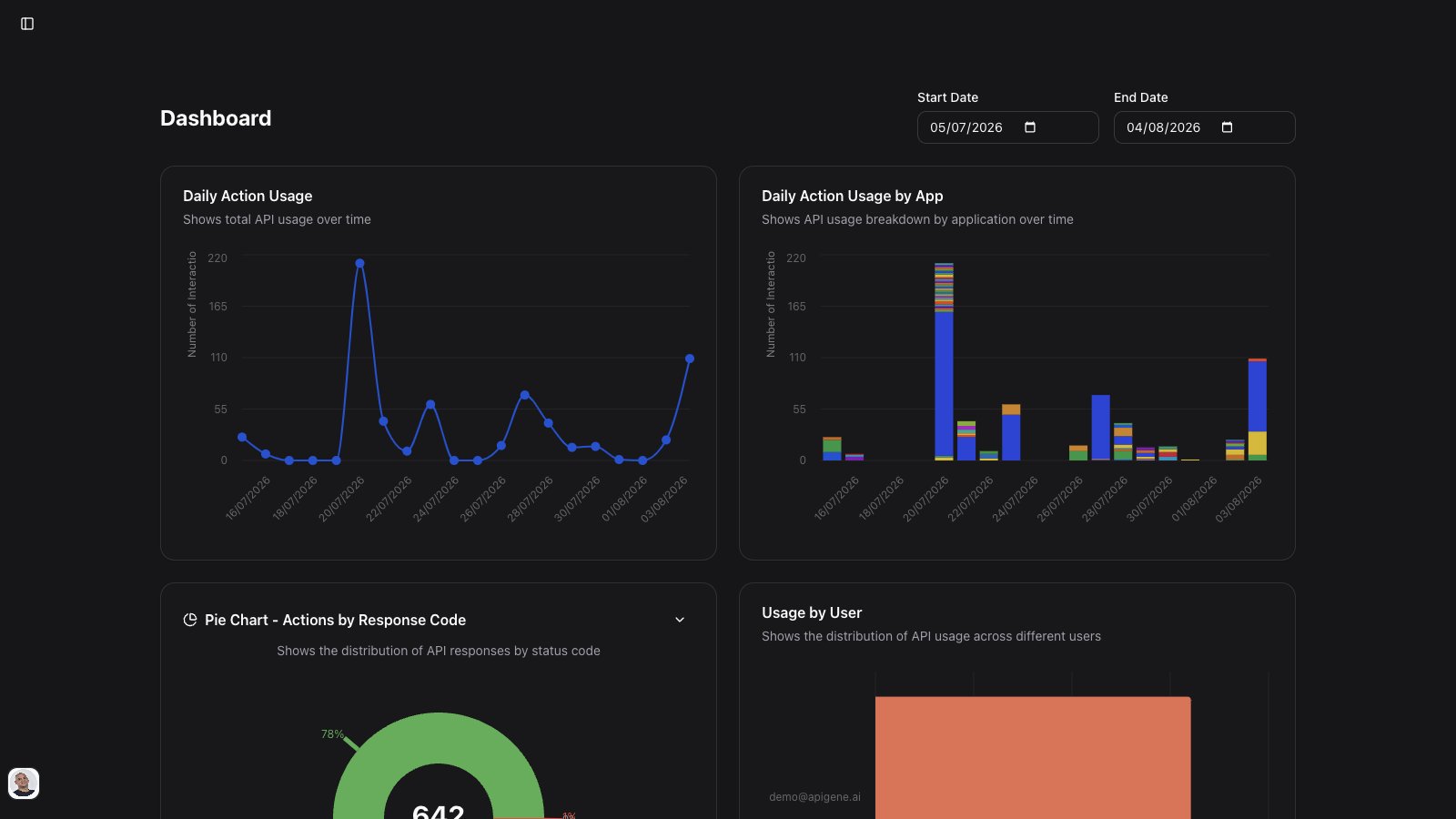The height and width of the screenshot is (819, 1456).
Task: Toggle the sidebar panel icon
Action: click(27, 24)
